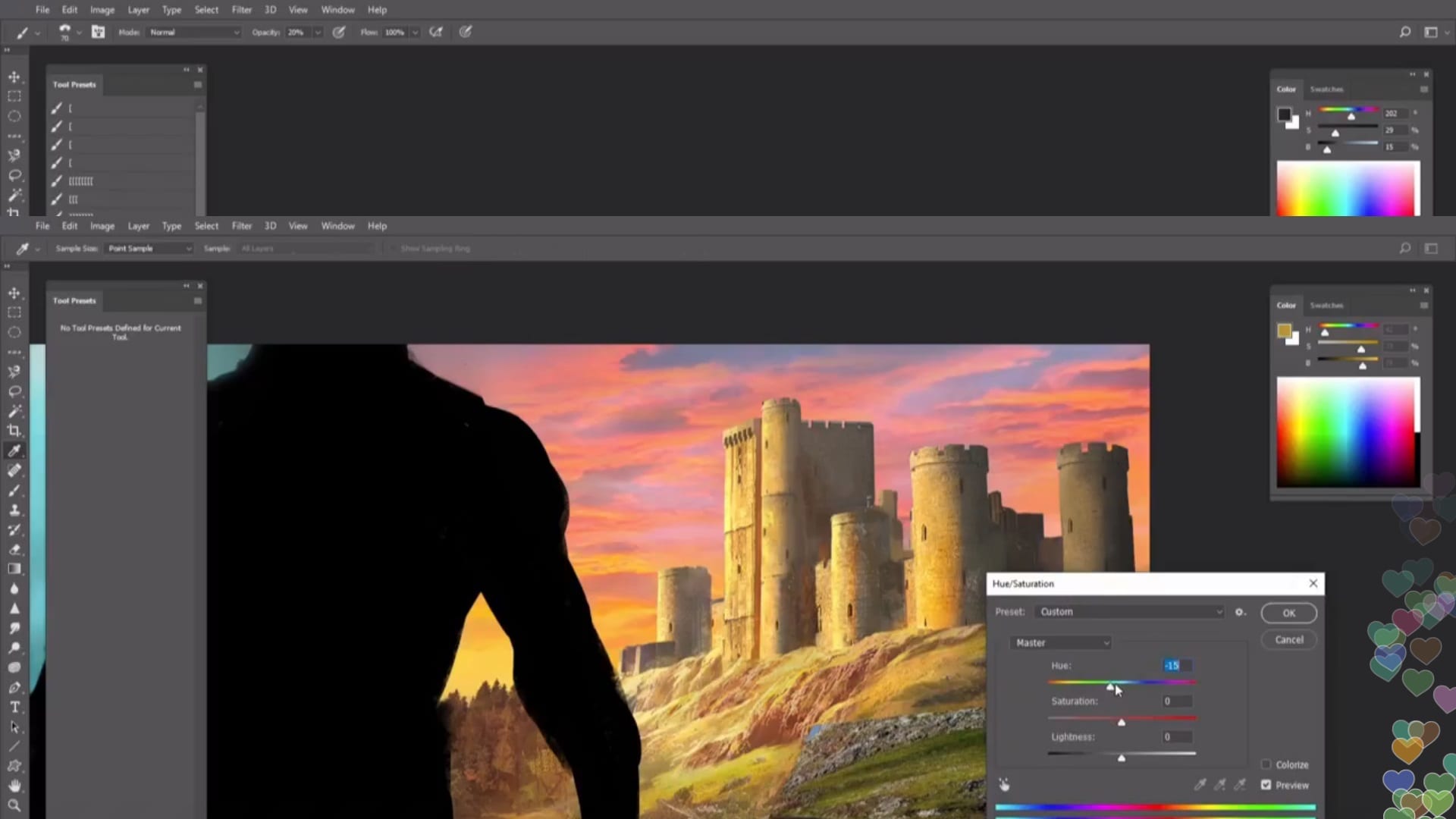Select the Zoom tool magnifier
This screenshot has width=1456, height=819.
14,805
